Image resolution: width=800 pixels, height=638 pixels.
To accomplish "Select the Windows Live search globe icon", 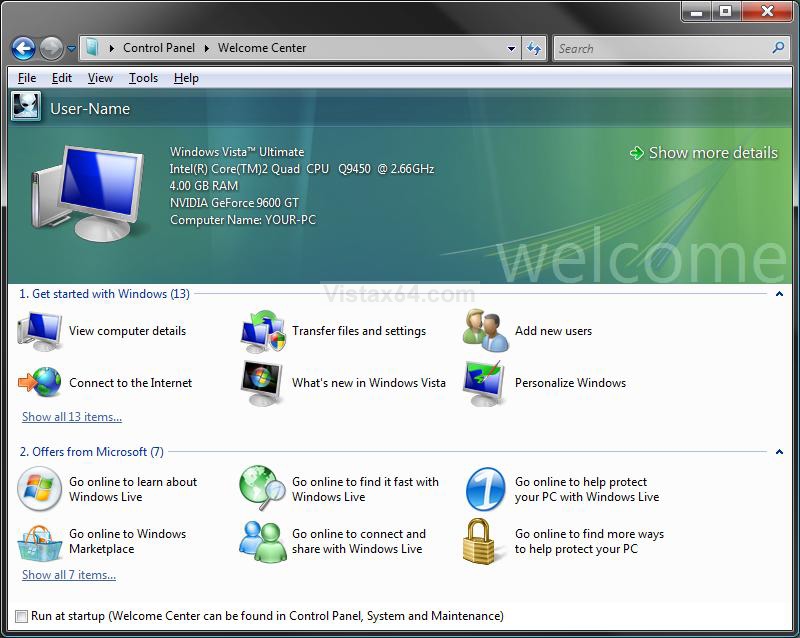I will (262, 488).
